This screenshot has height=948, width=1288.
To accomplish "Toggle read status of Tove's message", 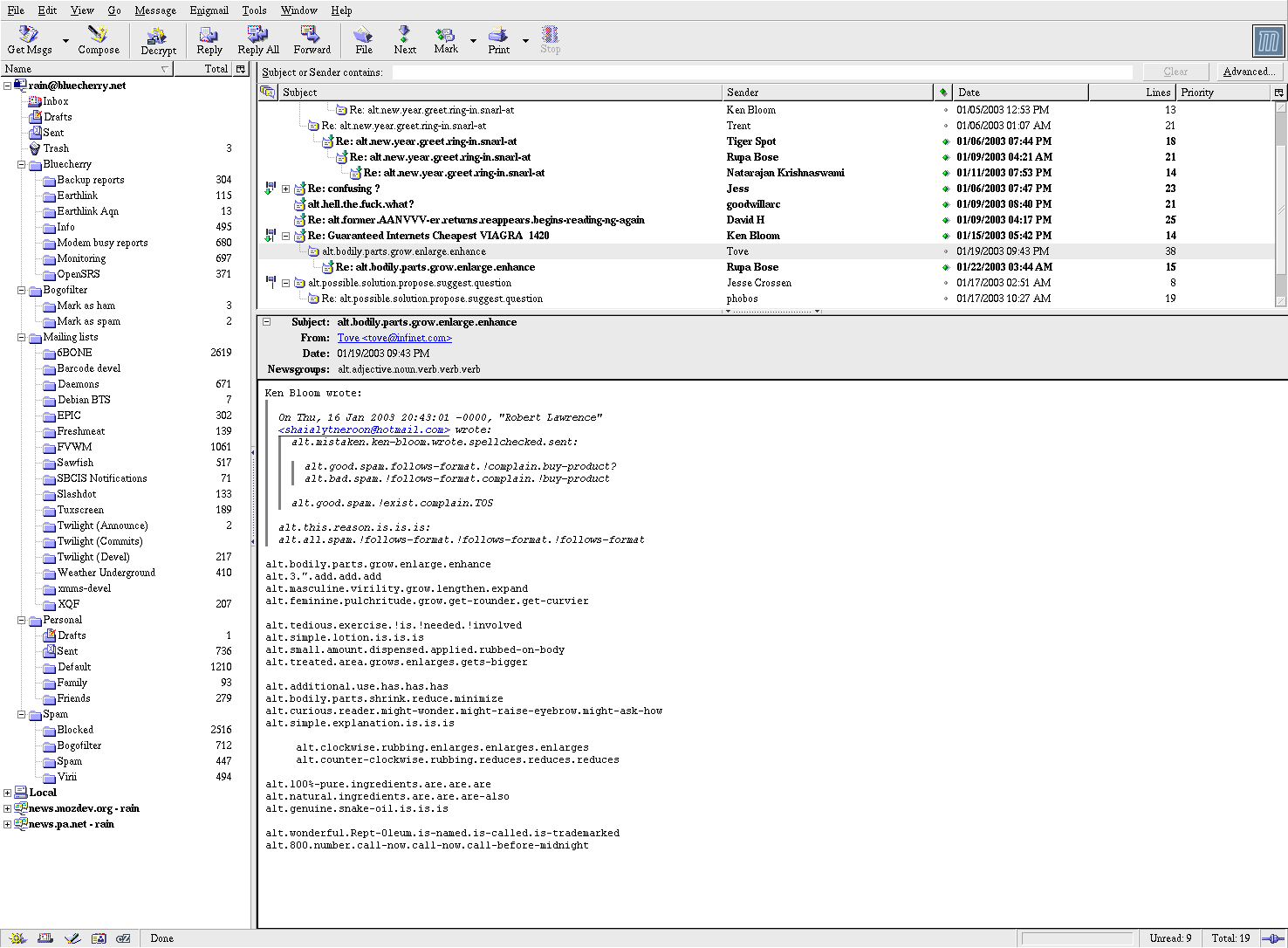I will tap(945, 251).
